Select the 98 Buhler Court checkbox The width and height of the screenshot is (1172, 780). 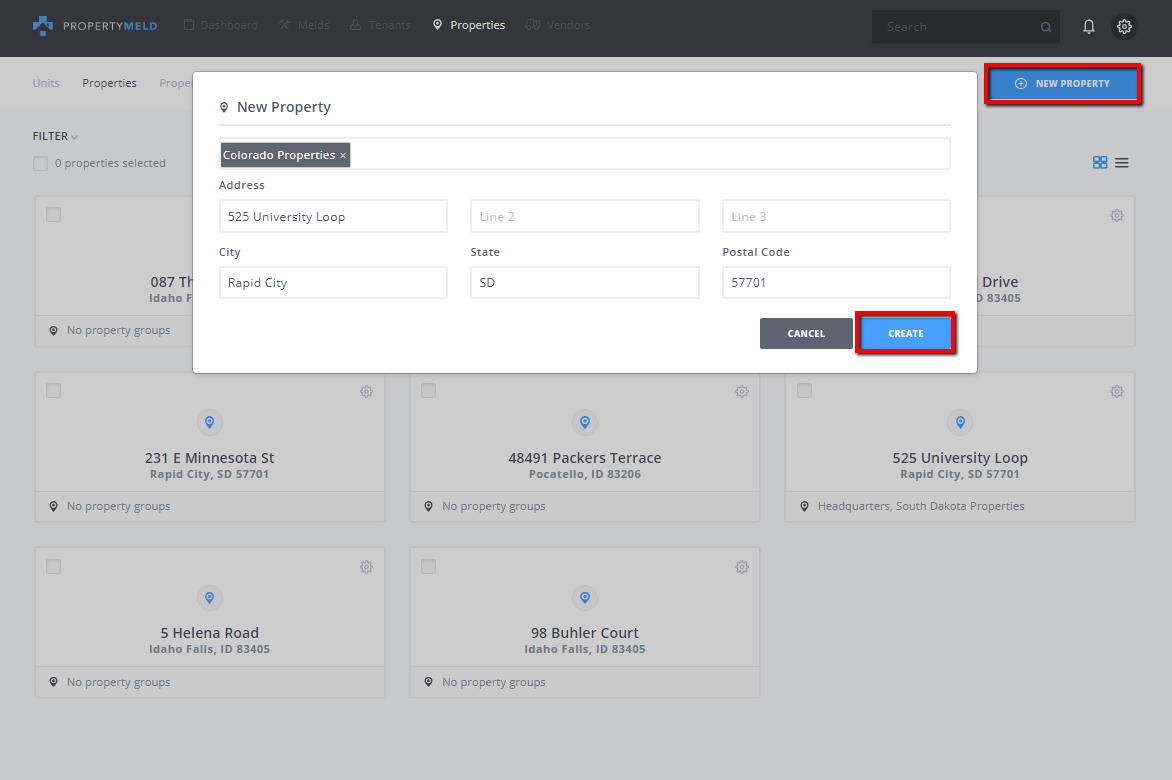coord(429,567)
